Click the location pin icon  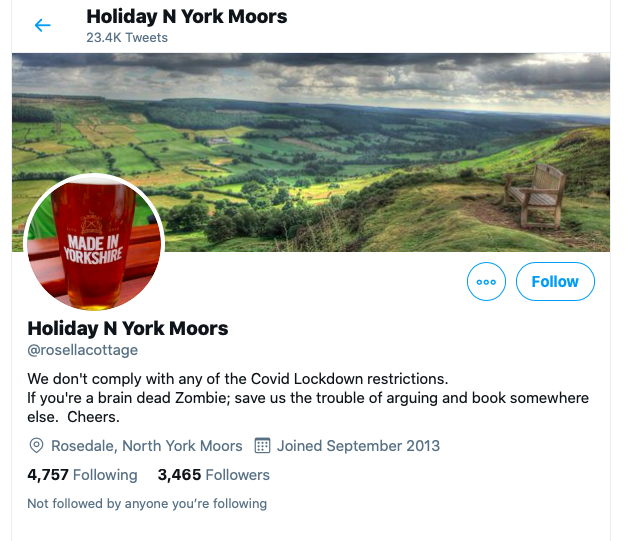(36, 445)
